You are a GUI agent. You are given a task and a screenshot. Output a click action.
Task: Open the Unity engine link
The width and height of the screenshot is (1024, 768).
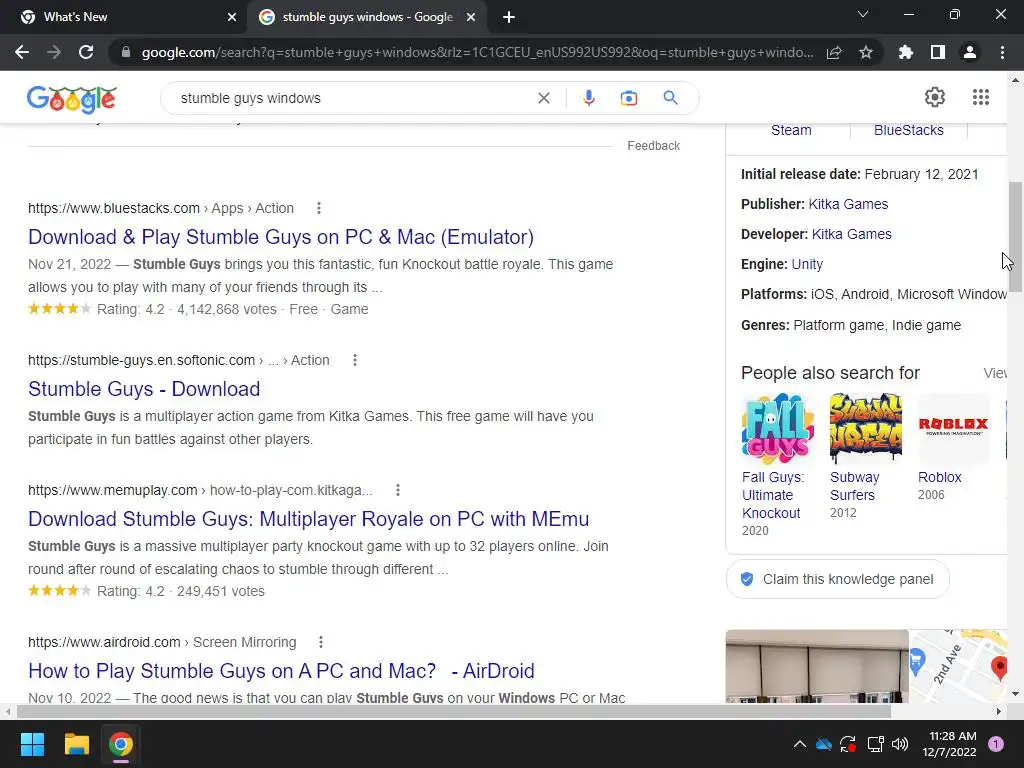(807, 264)
